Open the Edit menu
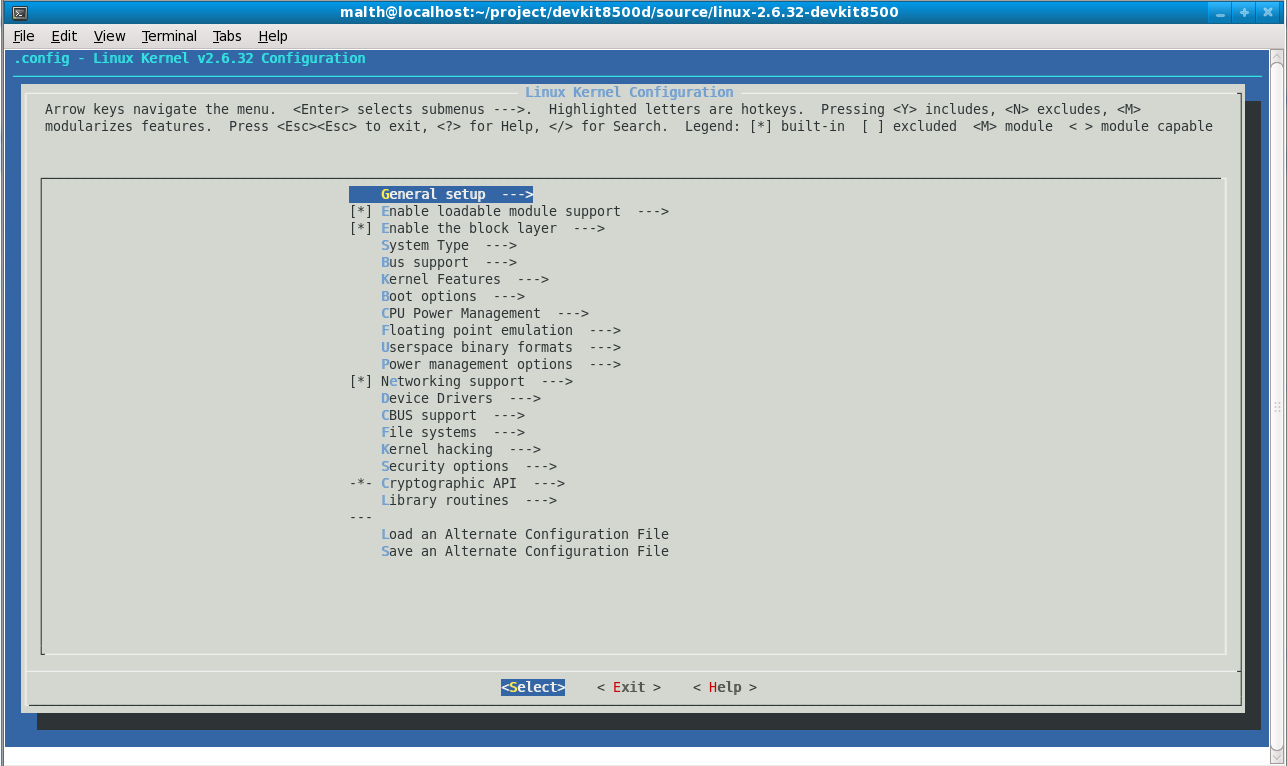This screenshot has width=1287, height=766. tap(64, 36)
